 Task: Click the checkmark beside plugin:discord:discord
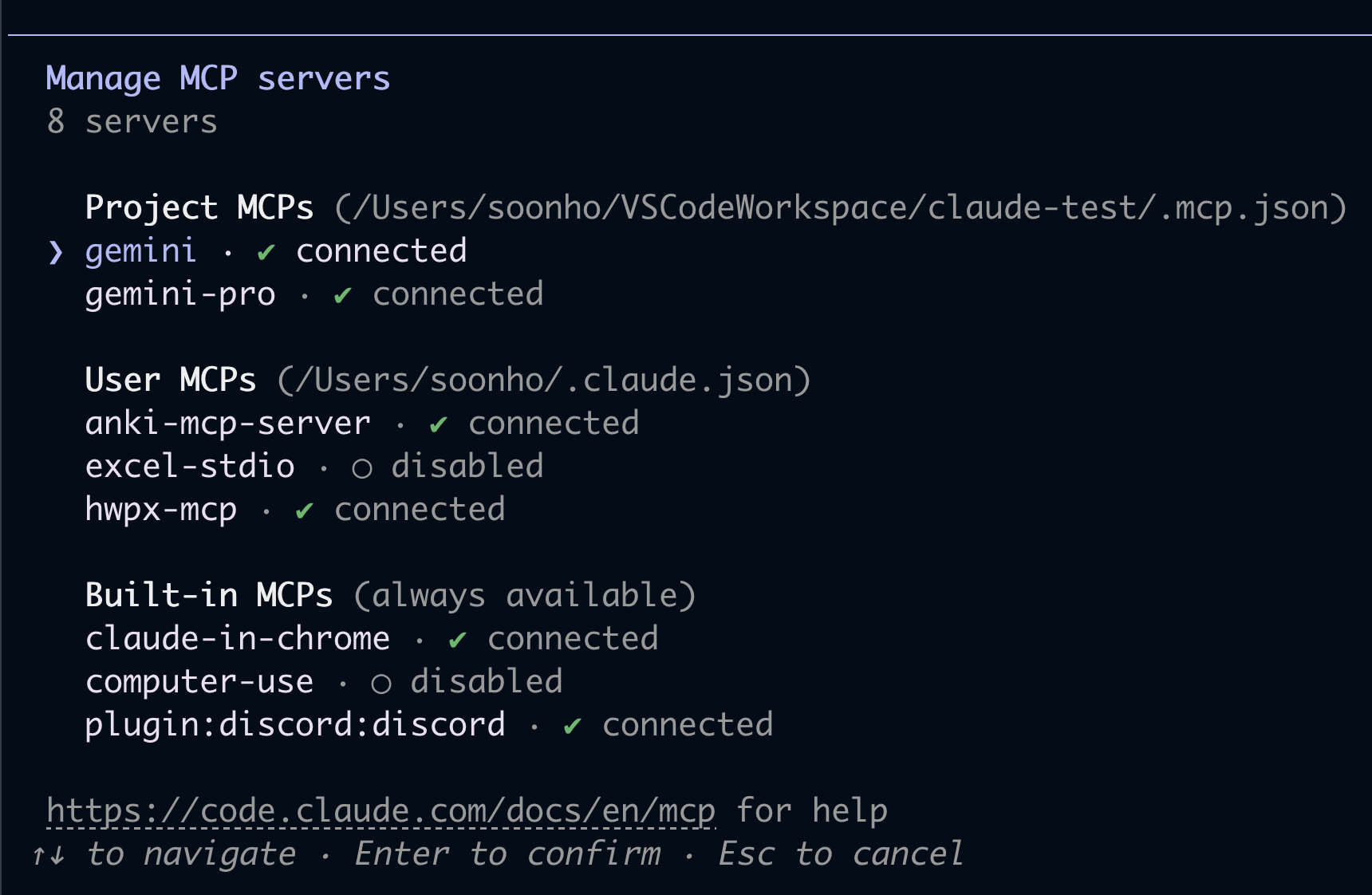click(x=573, y=727)
